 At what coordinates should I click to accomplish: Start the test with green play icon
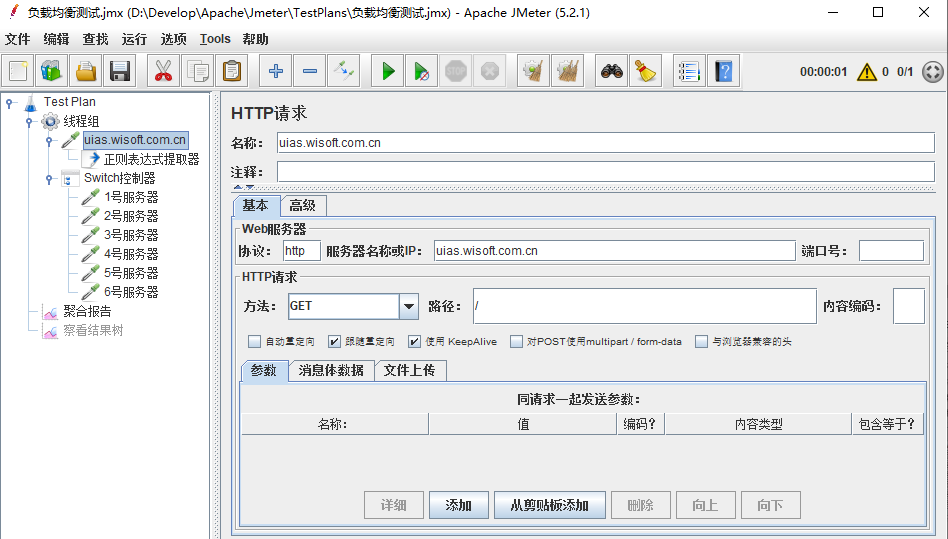click(x=388, y=71)
